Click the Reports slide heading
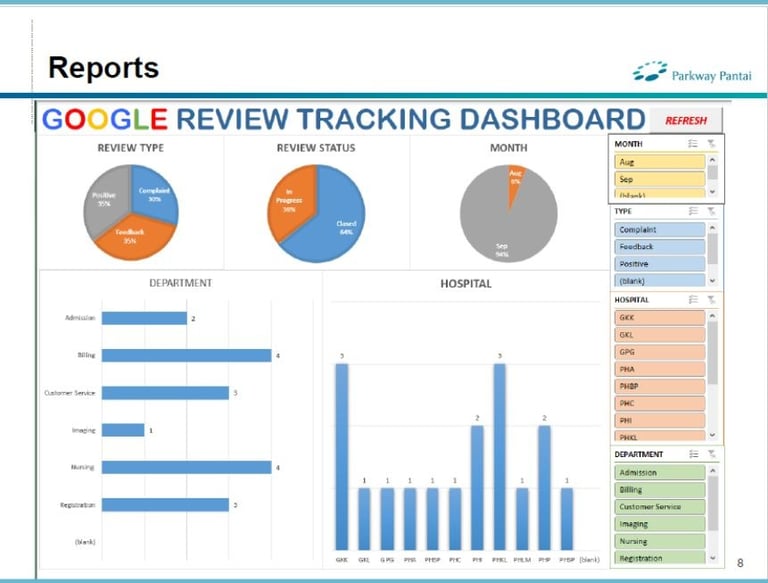This screenshot has width=768, height=583. pos(104,67)
